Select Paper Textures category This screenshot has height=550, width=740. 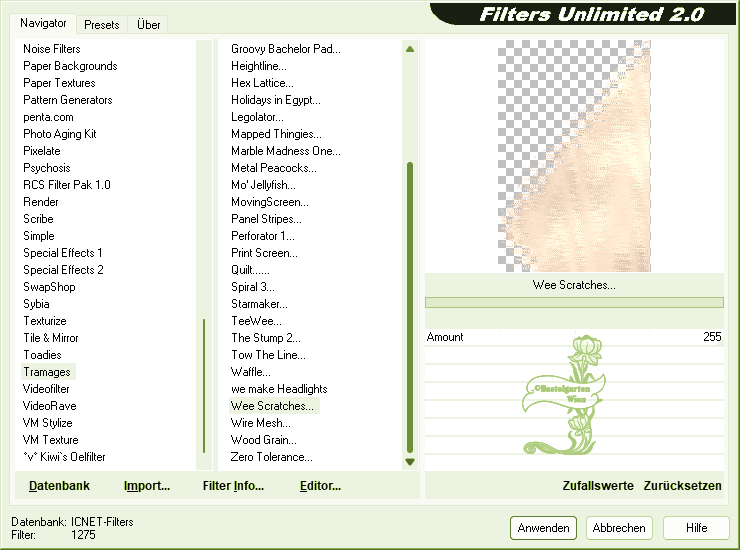(59, 83)
